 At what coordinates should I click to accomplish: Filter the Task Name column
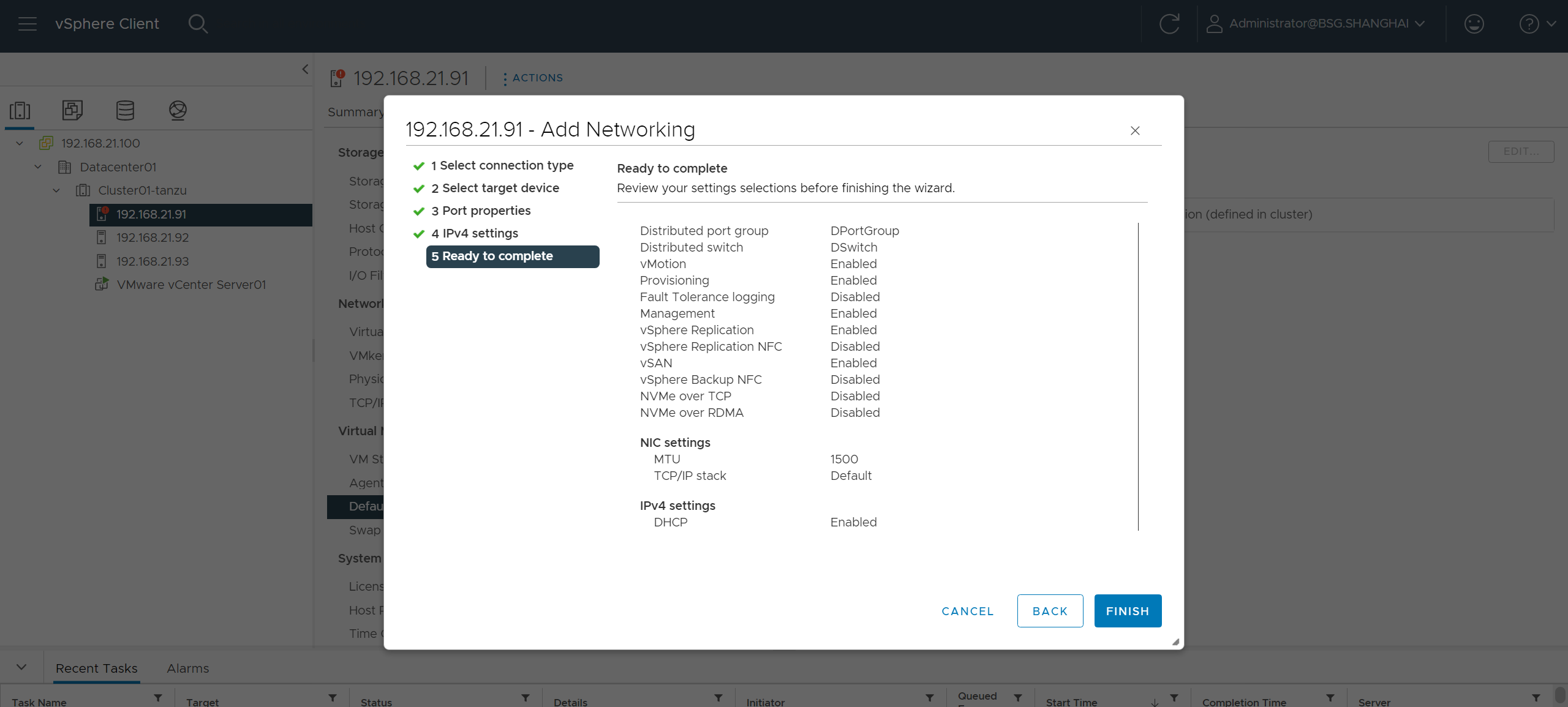click(158, 698)
